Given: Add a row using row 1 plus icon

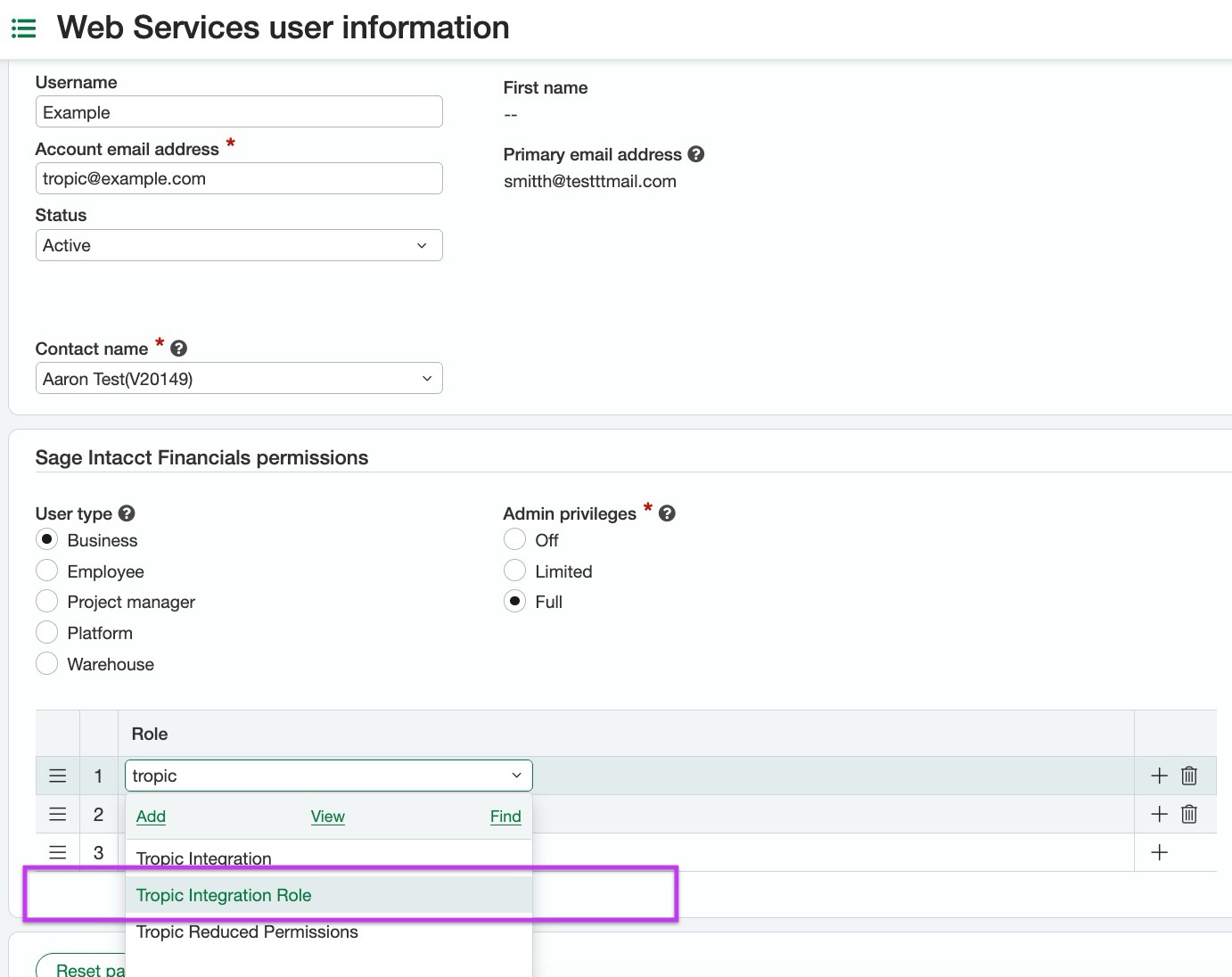Looking at the screenshot, I should (x=1159, y=776).
